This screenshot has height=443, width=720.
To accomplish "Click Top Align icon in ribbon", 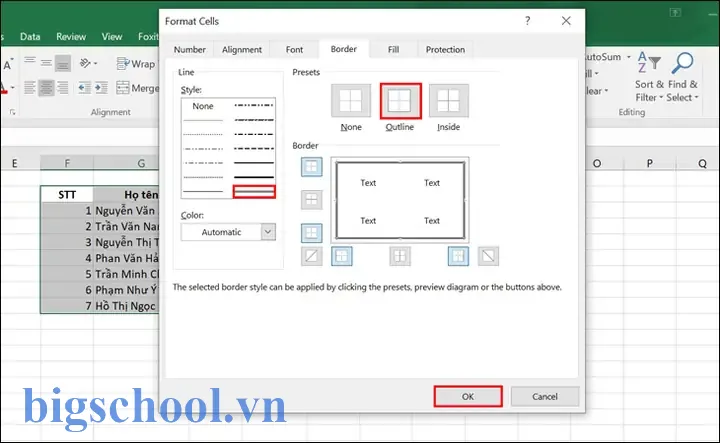I will [x=30, y=62].
